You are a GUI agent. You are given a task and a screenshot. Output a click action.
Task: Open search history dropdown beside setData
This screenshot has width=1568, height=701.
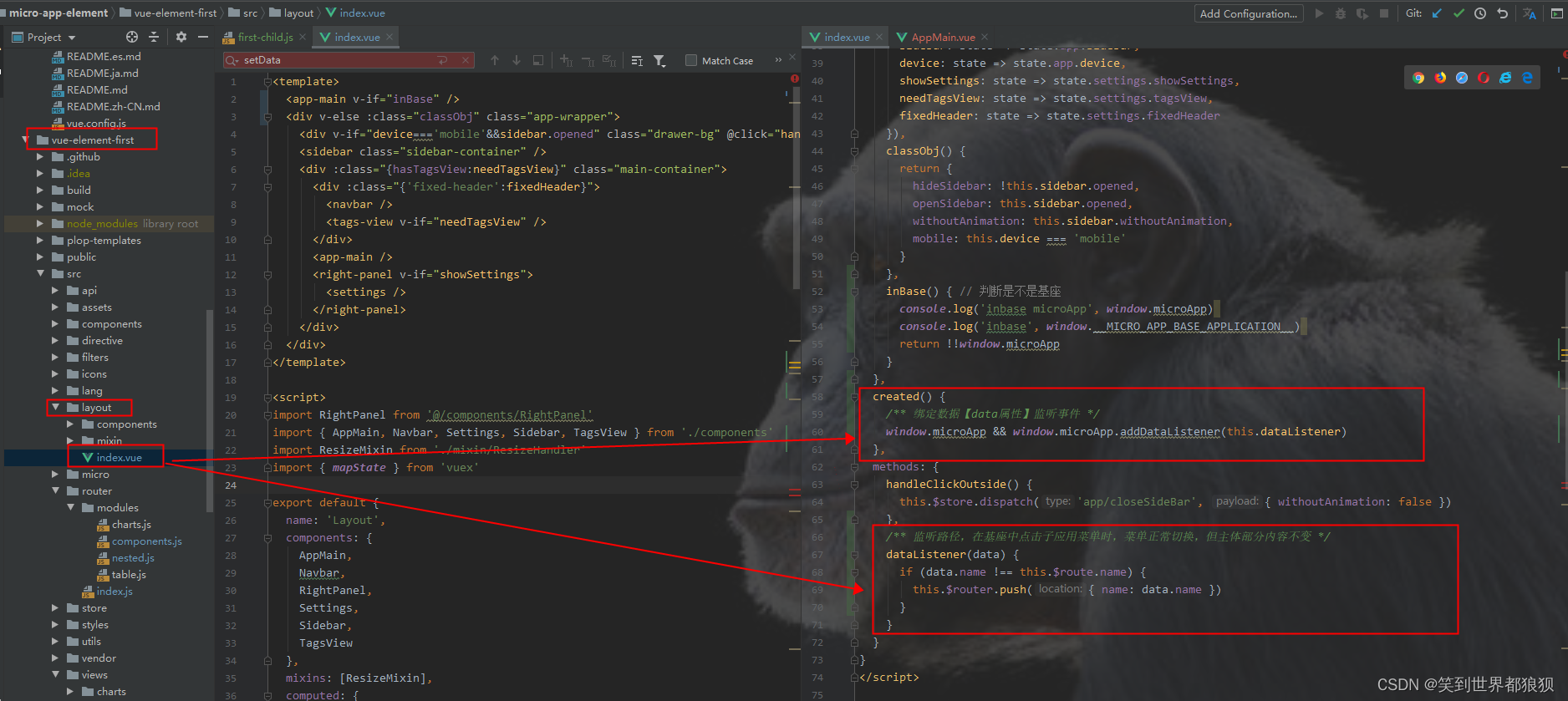tap(232, 60)
